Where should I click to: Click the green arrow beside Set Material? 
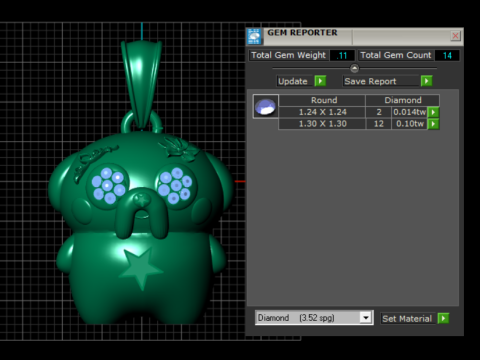click(443, 318)
